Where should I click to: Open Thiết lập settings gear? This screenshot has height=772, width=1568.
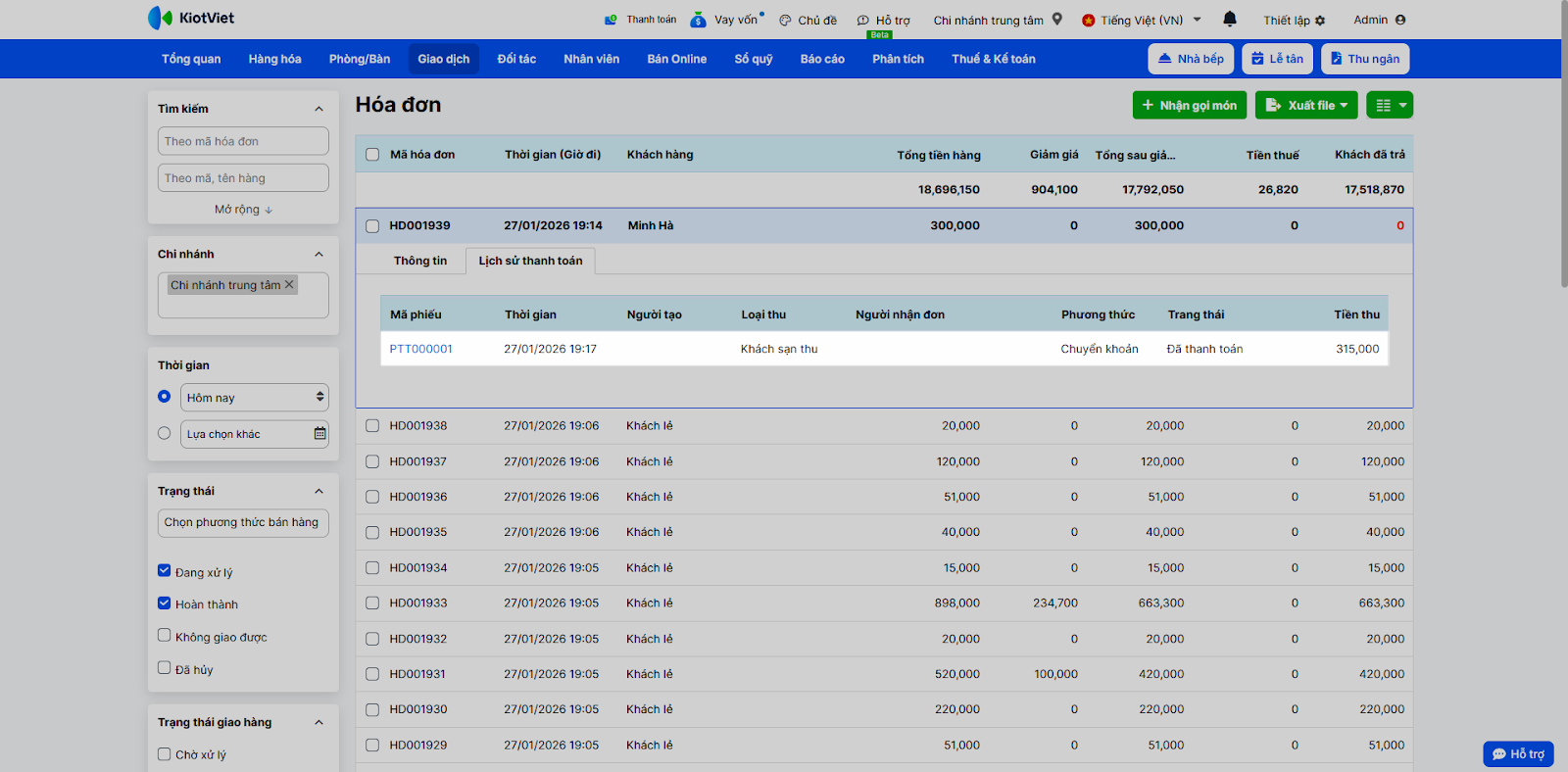[x=1320, y=21]
